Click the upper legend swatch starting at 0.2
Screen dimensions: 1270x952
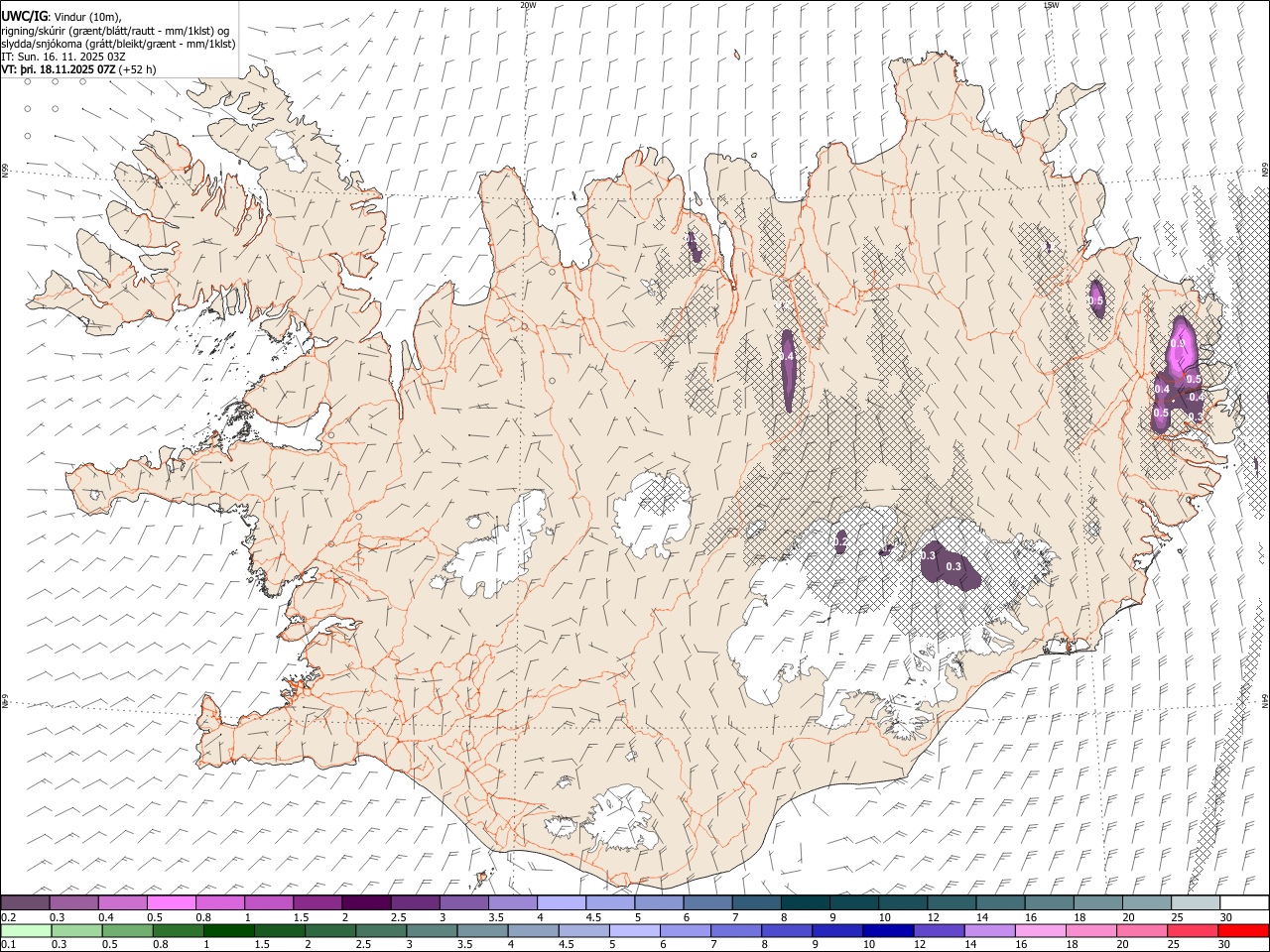(x=26, y=902)
